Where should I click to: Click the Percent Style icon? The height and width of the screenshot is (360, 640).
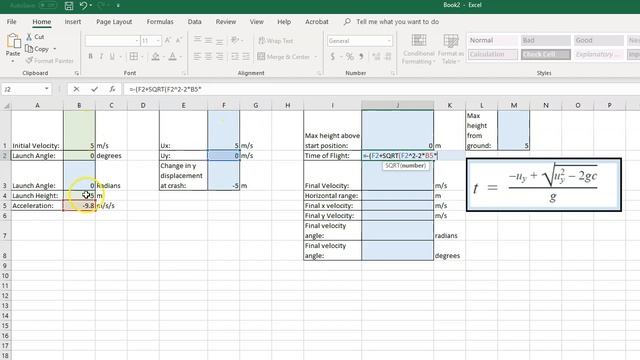(349, 56)
